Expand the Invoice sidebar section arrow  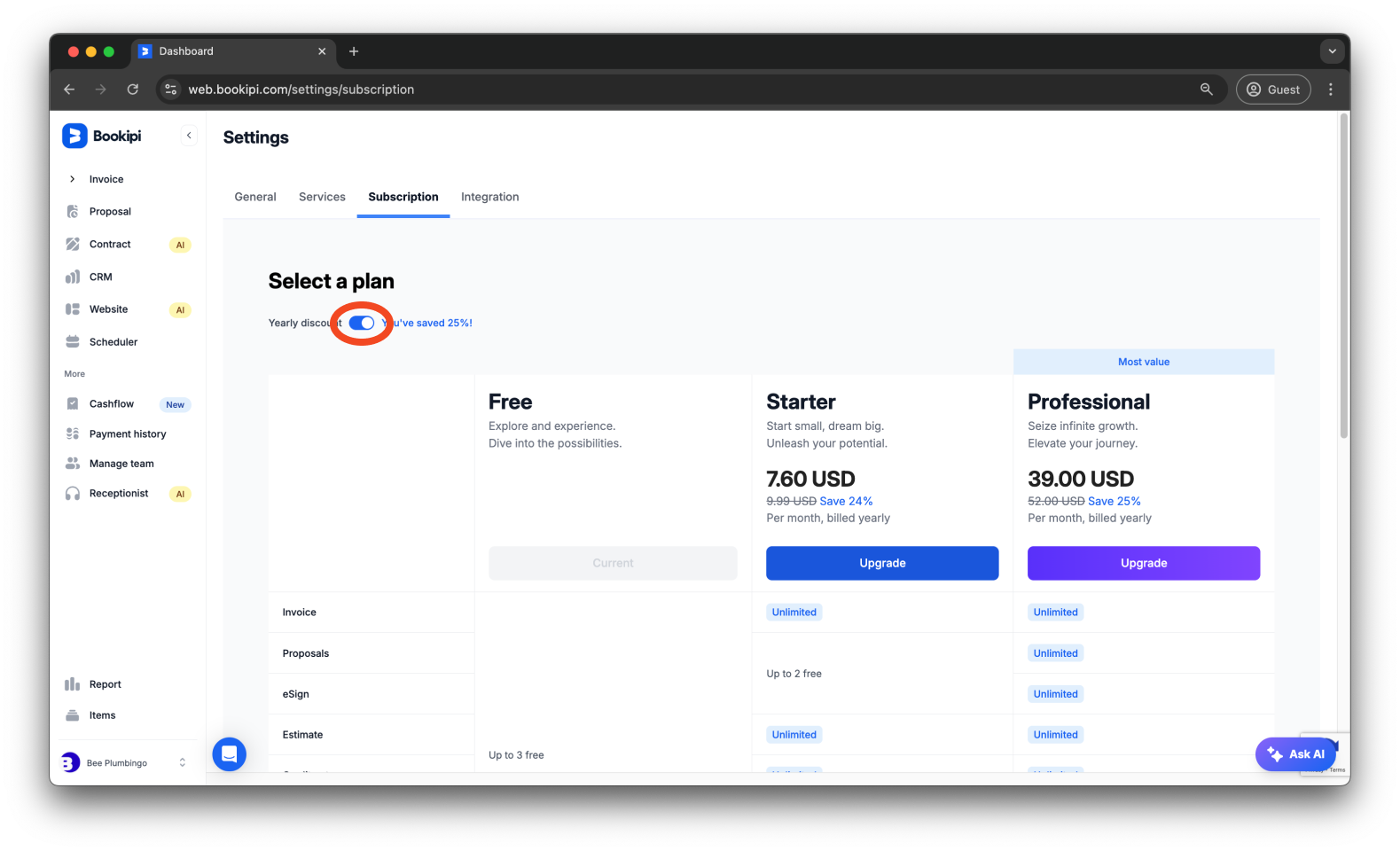pos(72,179)
